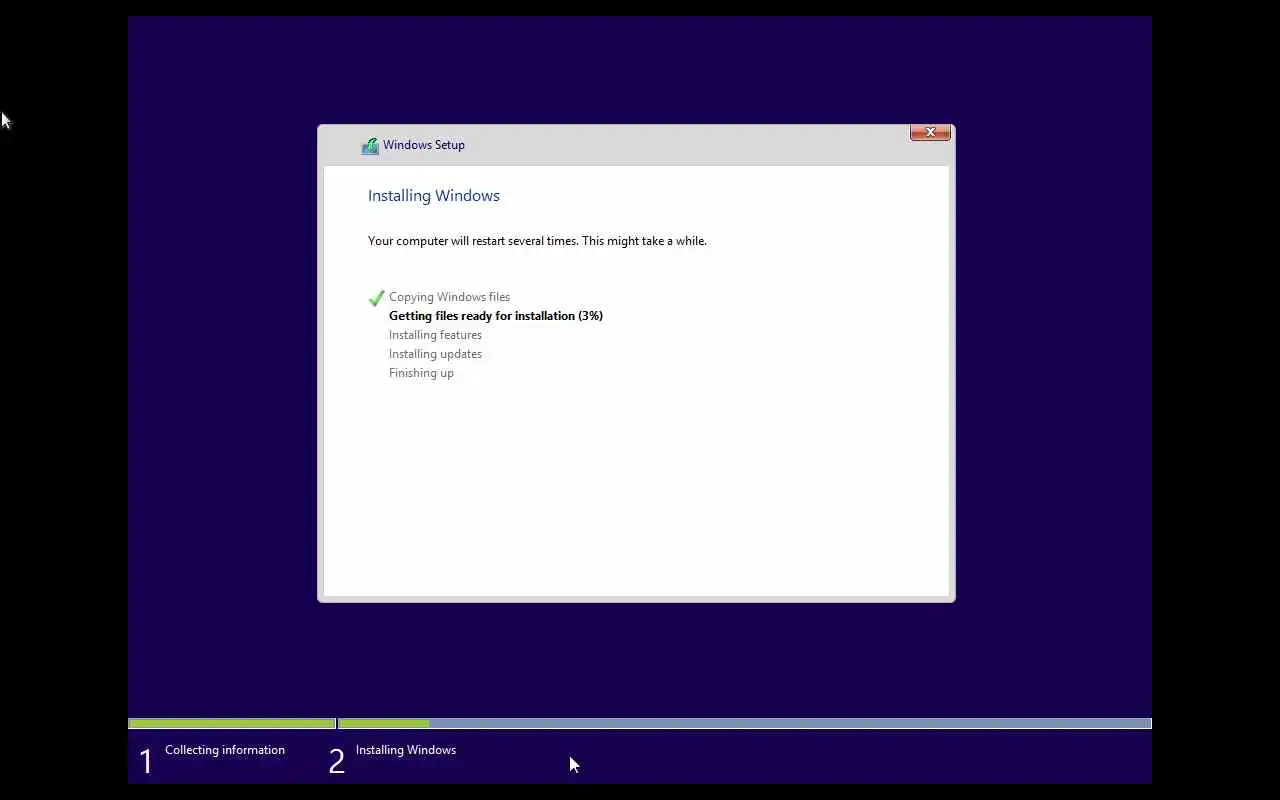Click the 'Collecting information' stage label

[225, 750]
